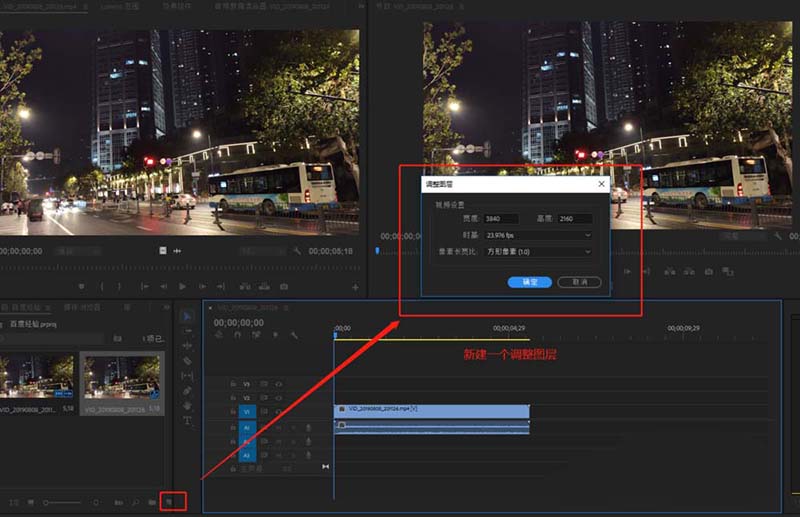Select the Pen tool in the toolbar
800x517 pixels.
coord(187,391)
